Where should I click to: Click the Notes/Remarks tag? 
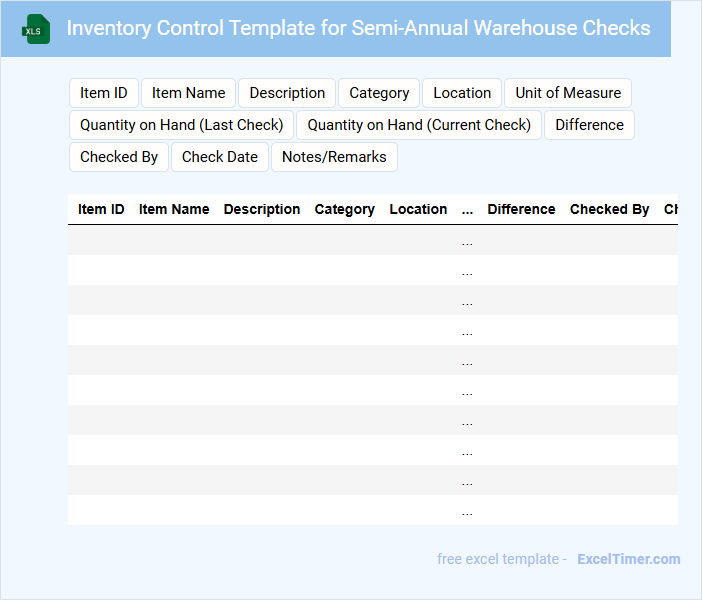[334, 157]
